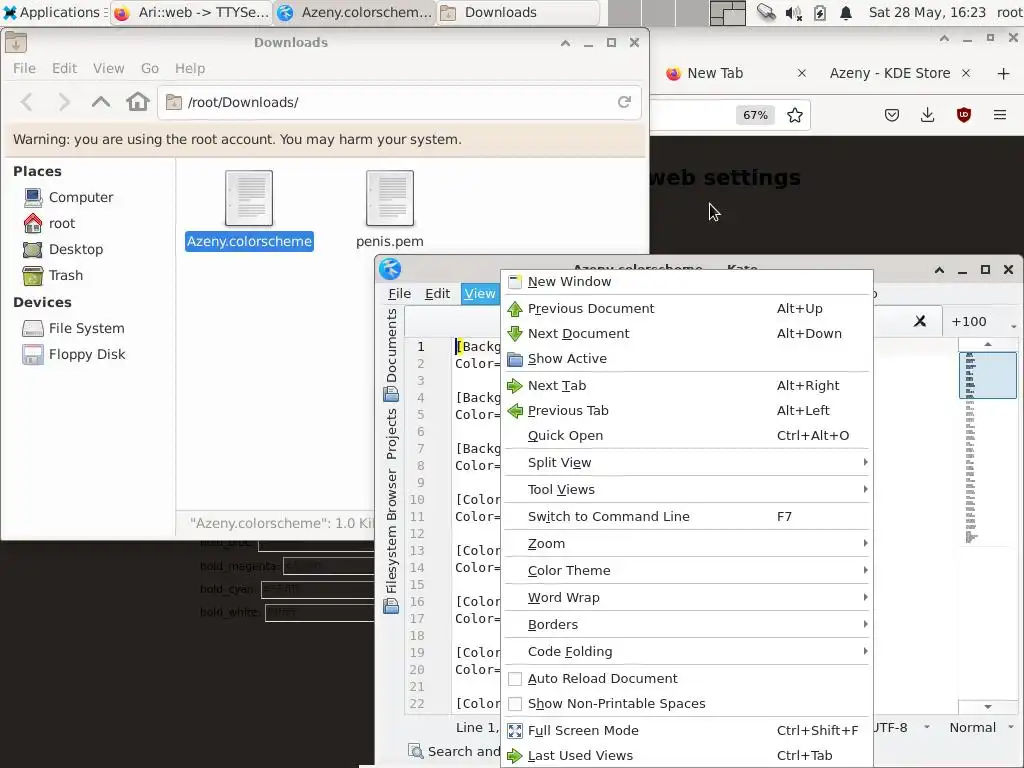
Task: Click the +100 tab overflow button
Action: coord(984,321)
